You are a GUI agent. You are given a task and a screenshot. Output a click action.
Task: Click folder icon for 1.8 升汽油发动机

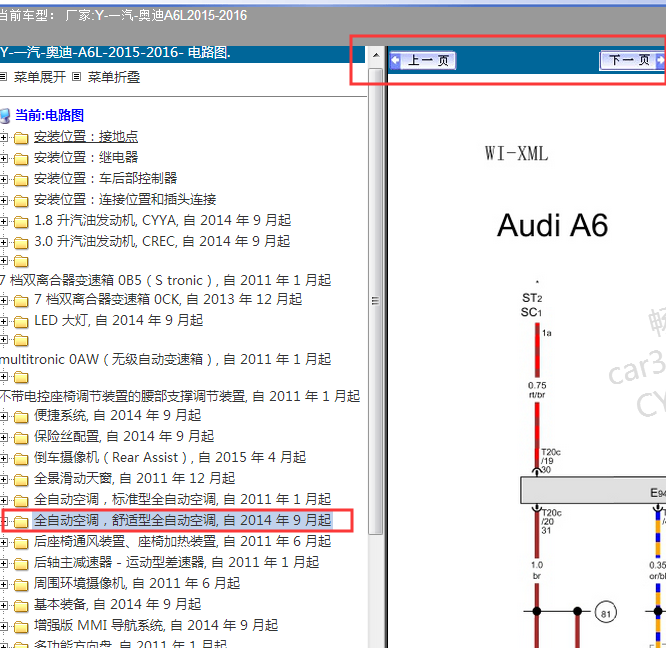pyautogui.click(x=21, y=222)
